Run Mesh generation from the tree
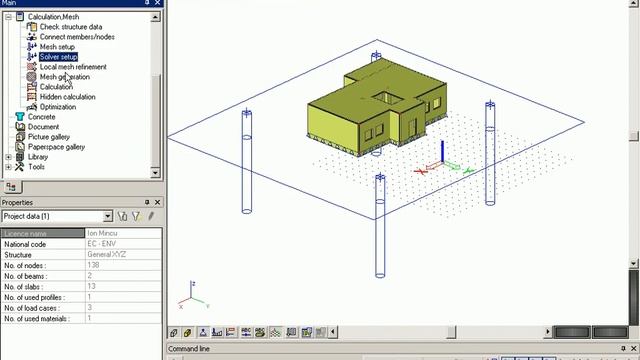The height and width of the screenshot is (360, 640). pyautogui.click(x=64, y=77)
